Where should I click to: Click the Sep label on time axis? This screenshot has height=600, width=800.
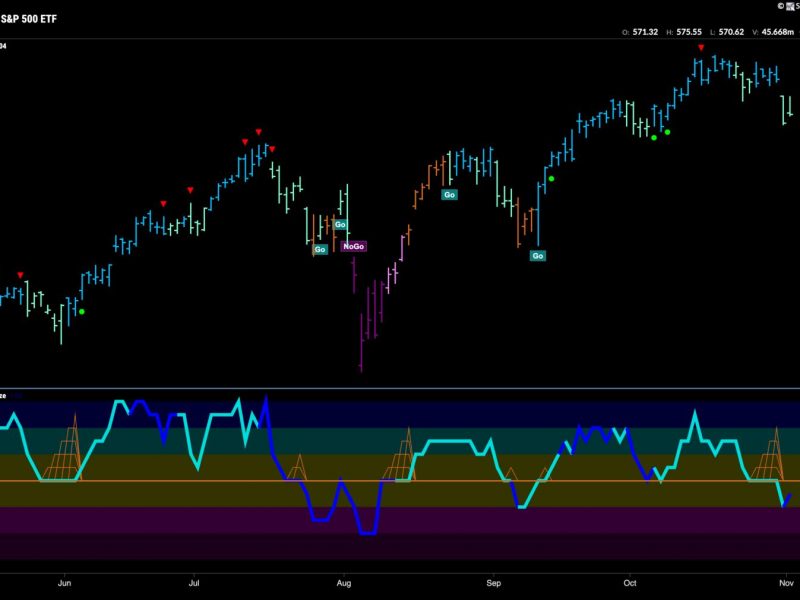493,583
